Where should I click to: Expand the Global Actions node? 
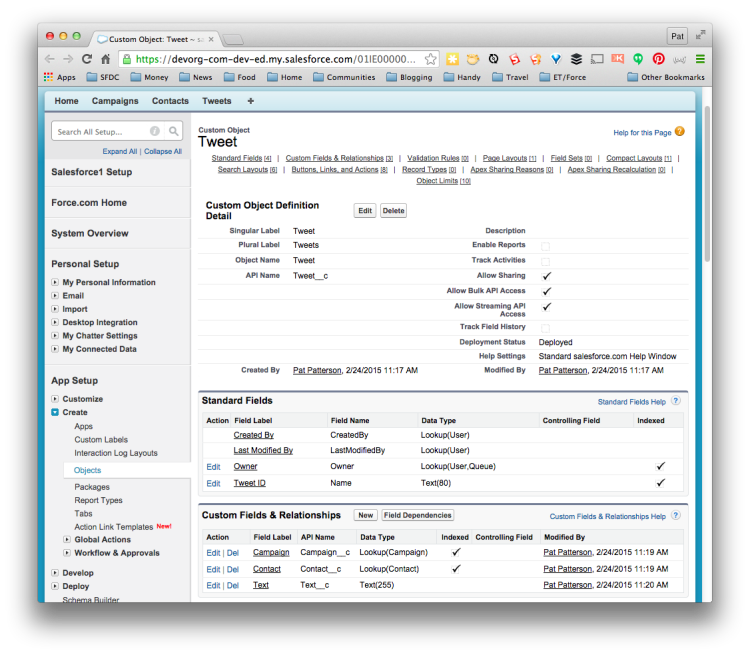coord(67,539)
